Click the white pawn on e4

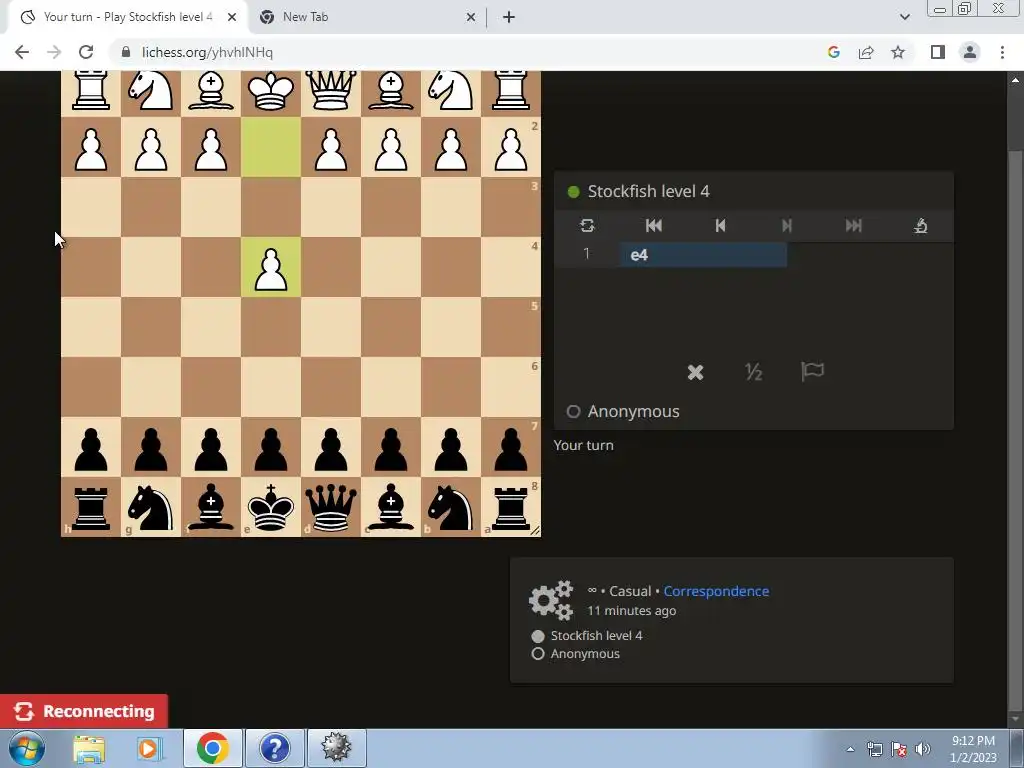click(271, 267)
